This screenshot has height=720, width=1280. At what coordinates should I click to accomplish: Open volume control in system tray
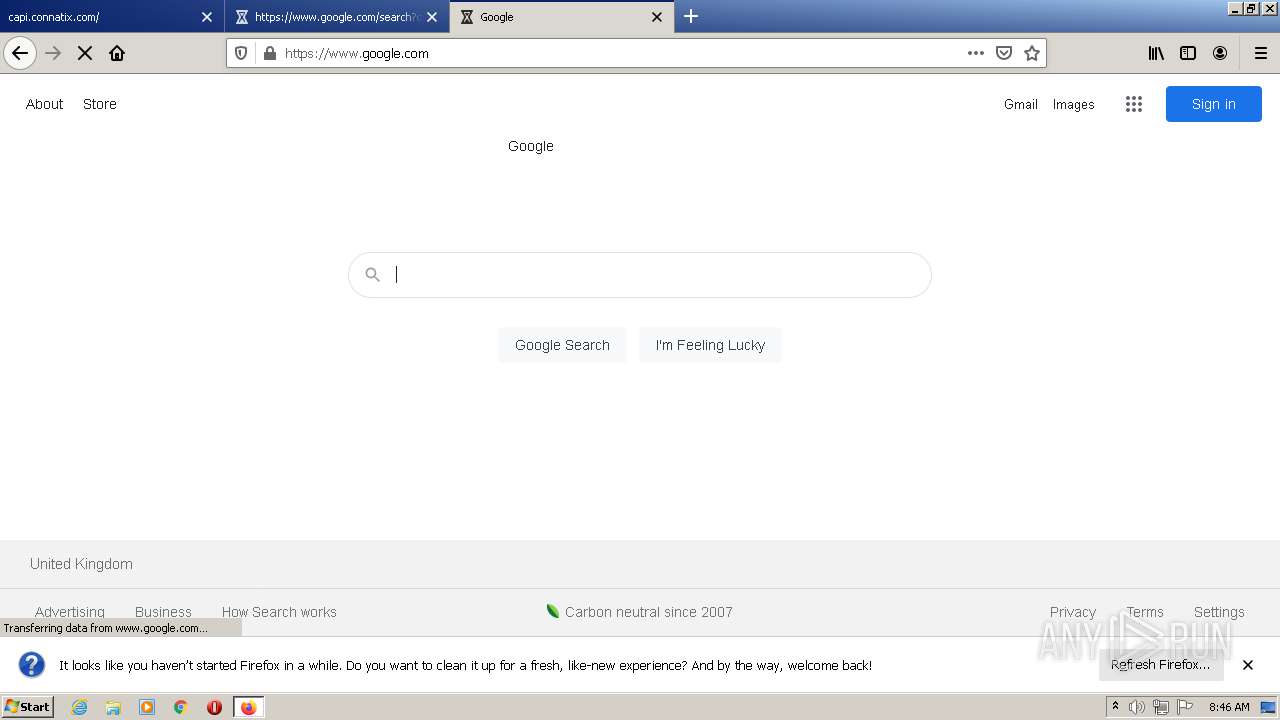tap(1137, 707)
